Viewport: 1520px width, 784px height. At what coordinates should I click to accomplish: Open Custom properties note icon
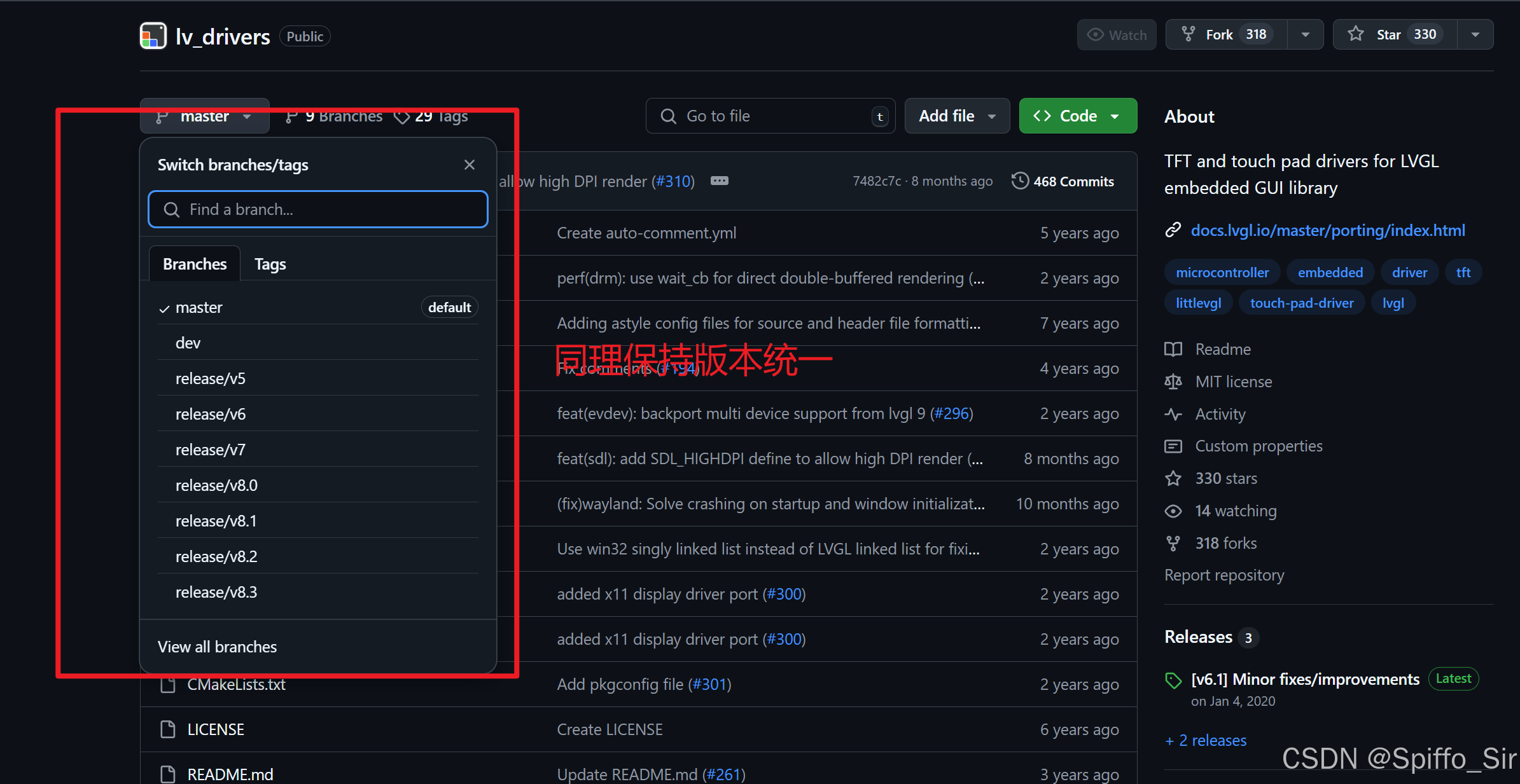[x=1173, y=446]
